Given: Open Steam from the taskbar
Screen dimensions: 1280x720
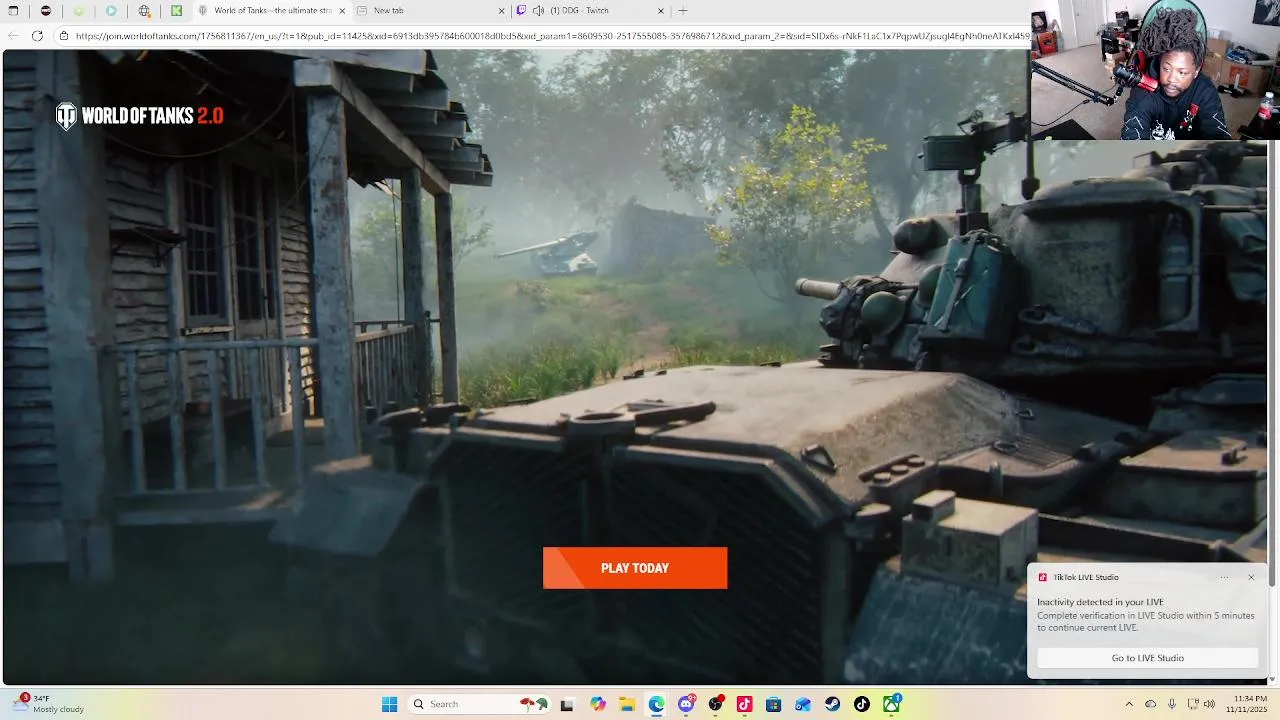Looking at the screenshot, I should (x=832, y=704).
